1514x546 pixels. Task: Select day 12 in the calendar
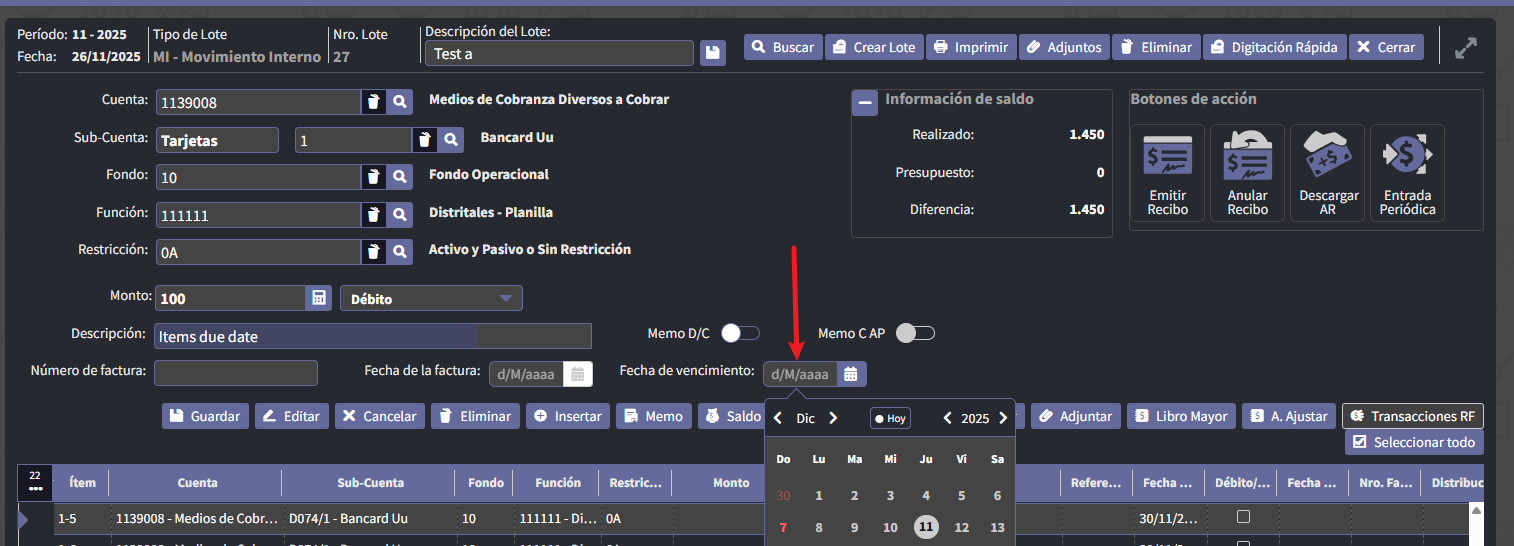coord(961,527)
